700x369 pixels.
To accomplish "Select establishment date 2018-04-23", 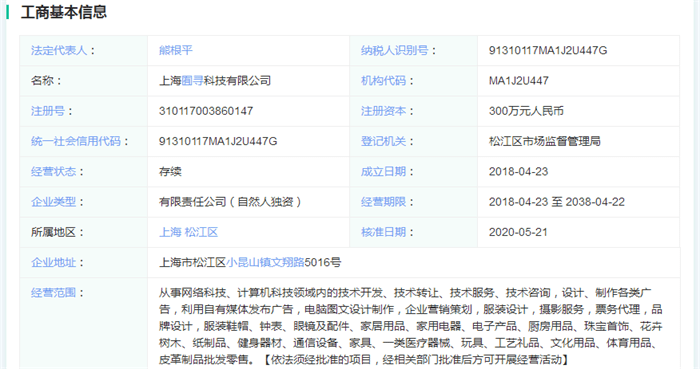I will coord(518,172).
